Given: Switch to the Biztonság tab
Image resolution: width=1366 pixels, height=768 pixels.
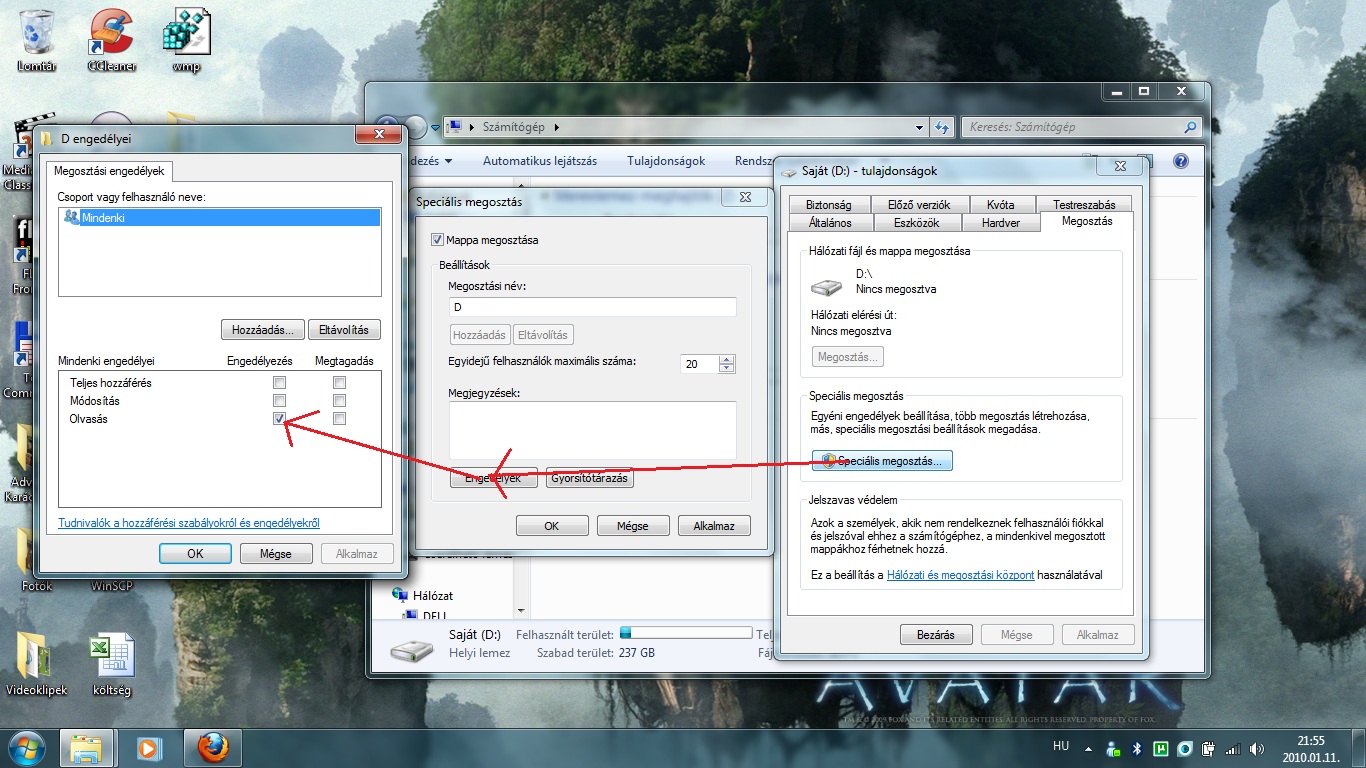Looking at the screenshot, I should (x=828, y=205).
